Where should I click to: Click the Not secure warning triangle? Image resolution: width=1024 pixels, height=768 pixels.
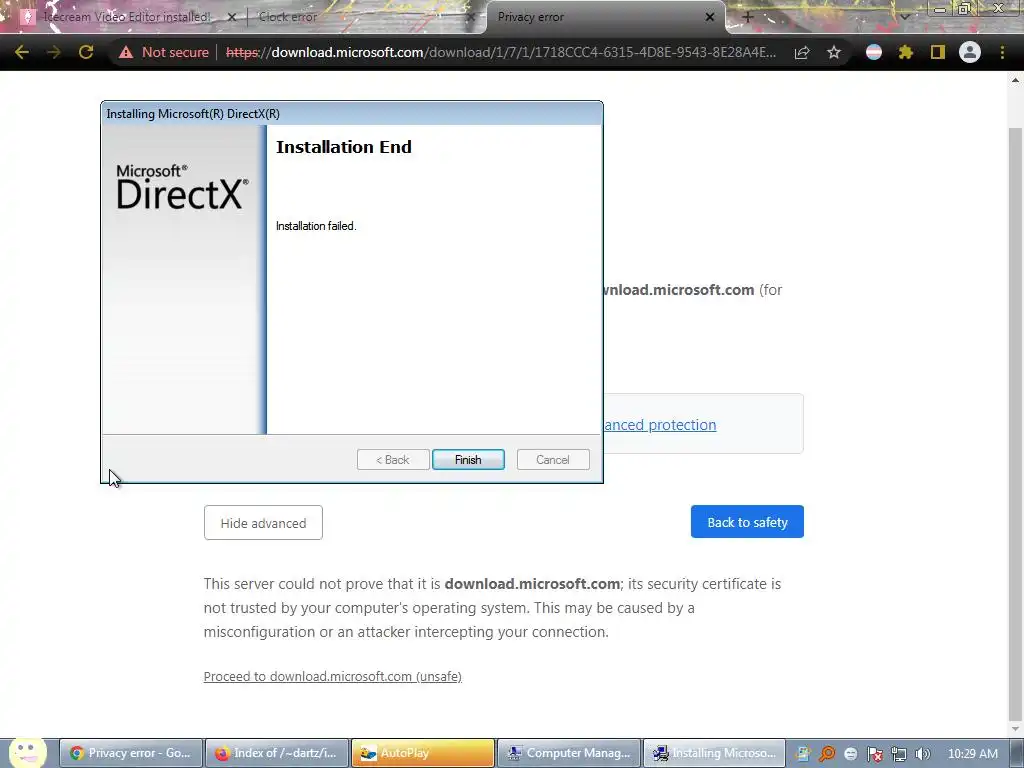[x=125, y=52]
